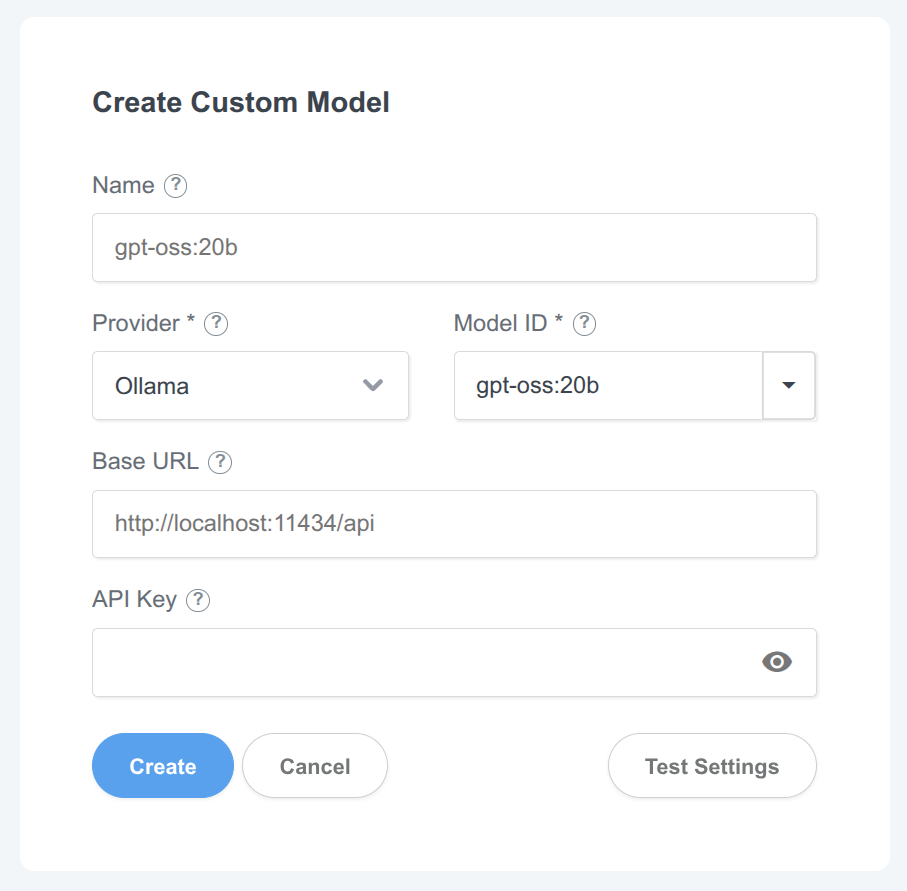The width and height of the screenshot is (907, 891).
Task: Click the Provider label text
Action: coord(136,324)
